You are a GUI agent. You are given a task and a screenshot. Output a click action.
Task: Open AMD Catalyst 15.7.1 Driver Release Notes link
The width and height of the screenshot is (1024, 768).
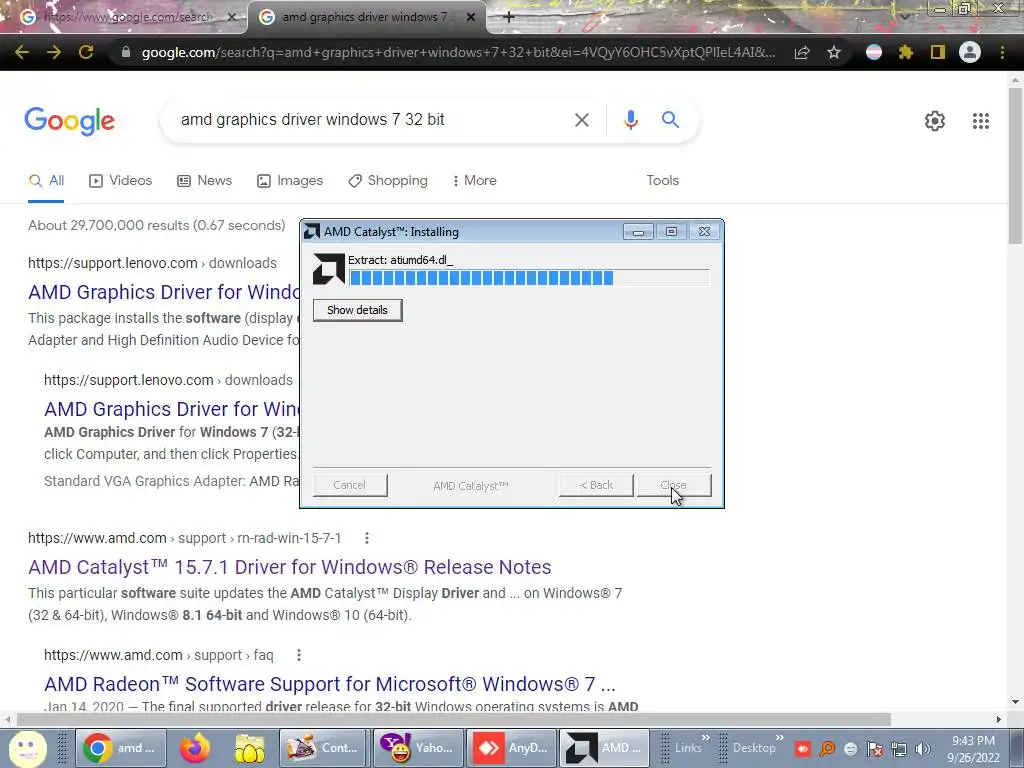(289, 567)
